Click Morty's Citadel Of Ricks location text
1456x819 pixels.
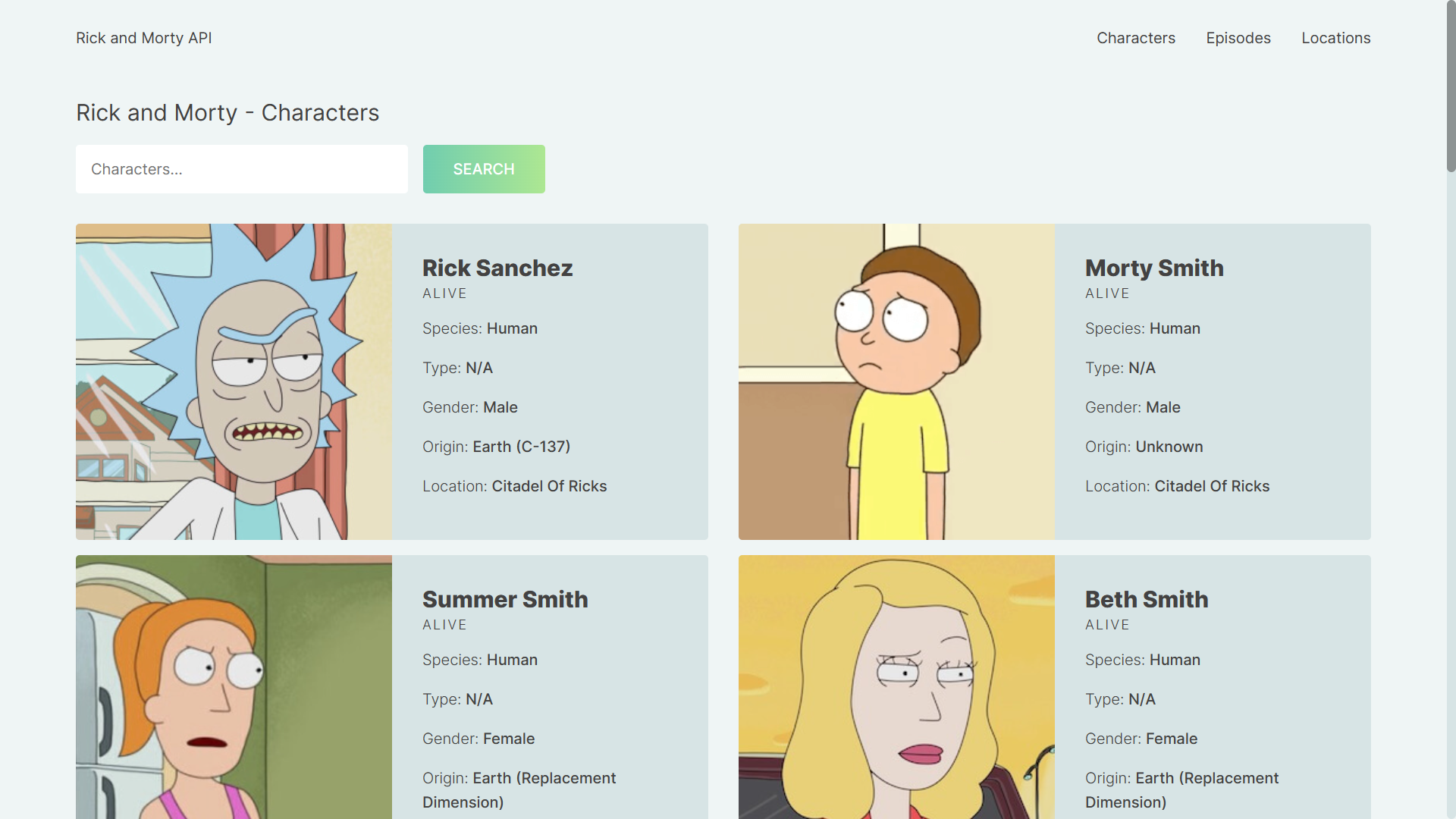click(1211, 486)
